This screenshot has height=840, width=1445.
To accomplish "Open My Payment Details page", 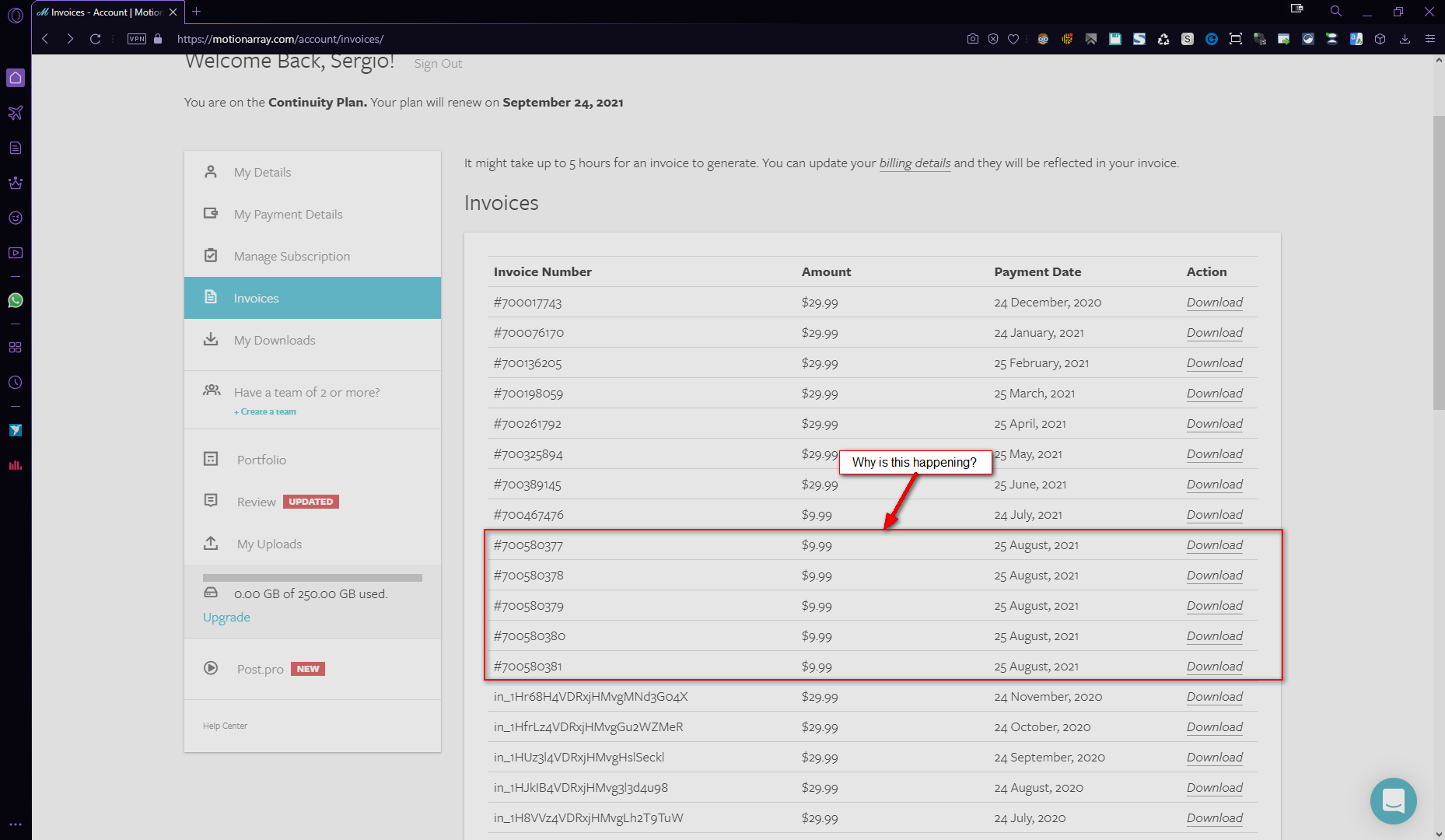I will click(288, 215).
